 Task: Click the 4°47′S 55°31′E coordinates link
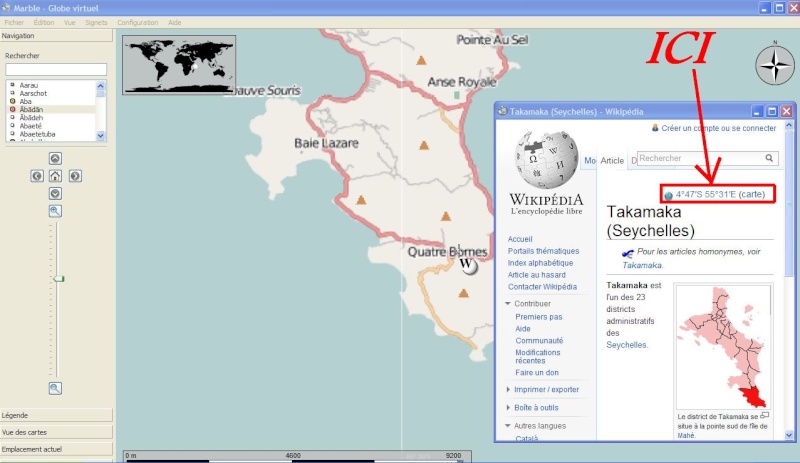706,194
